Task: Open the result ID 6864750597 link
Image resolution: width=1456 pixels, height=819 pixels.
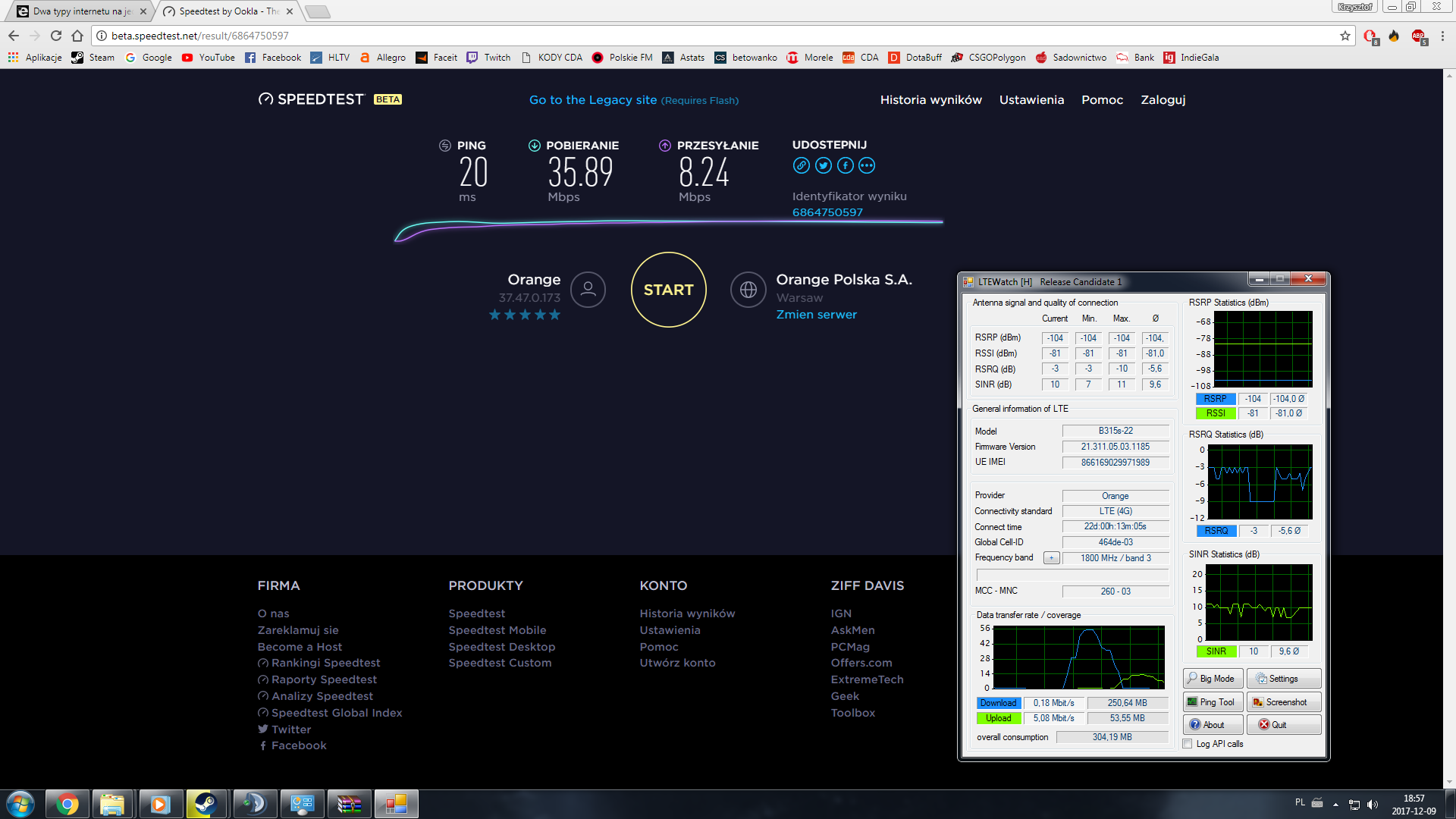Action: [827, 212]
